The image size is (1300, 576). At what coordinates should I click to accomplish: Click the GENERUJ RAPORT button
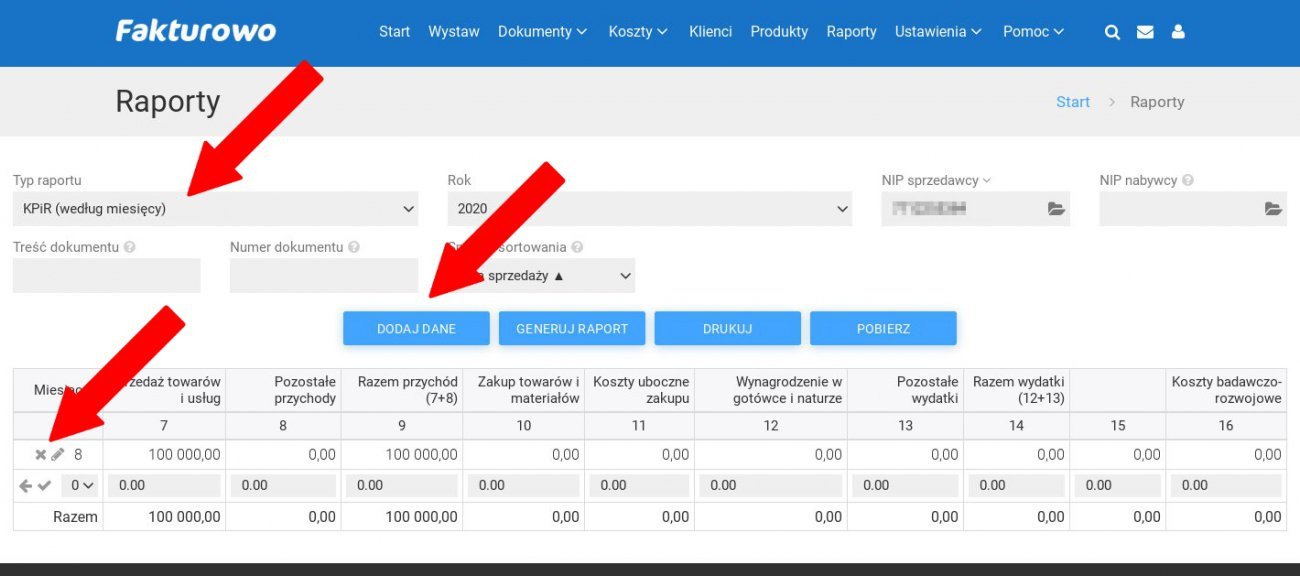pyautogui.click(x=572, y=329)
